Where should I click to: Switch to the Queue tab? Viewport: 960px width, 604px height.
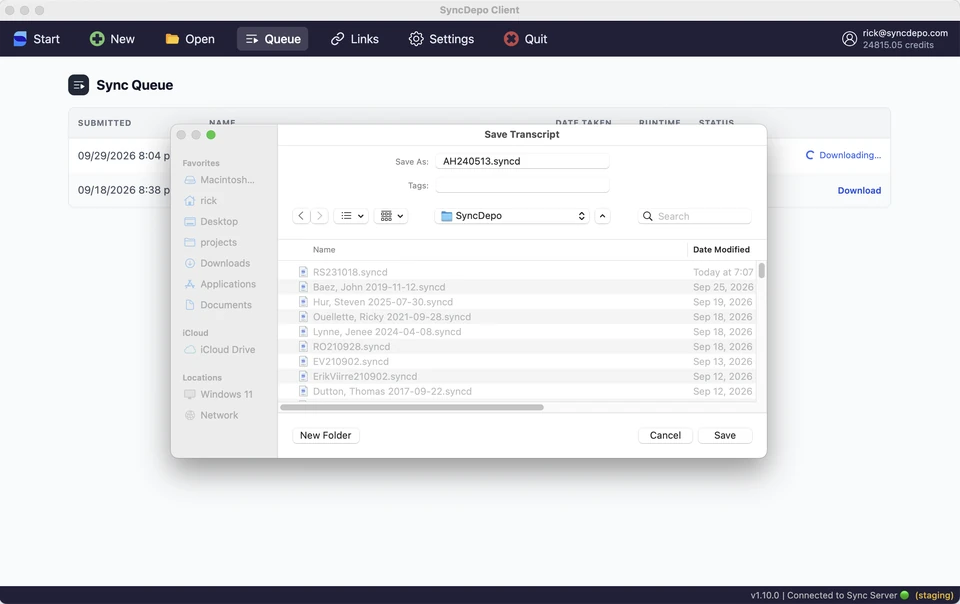pyautogui.click(x=272, y=39)
